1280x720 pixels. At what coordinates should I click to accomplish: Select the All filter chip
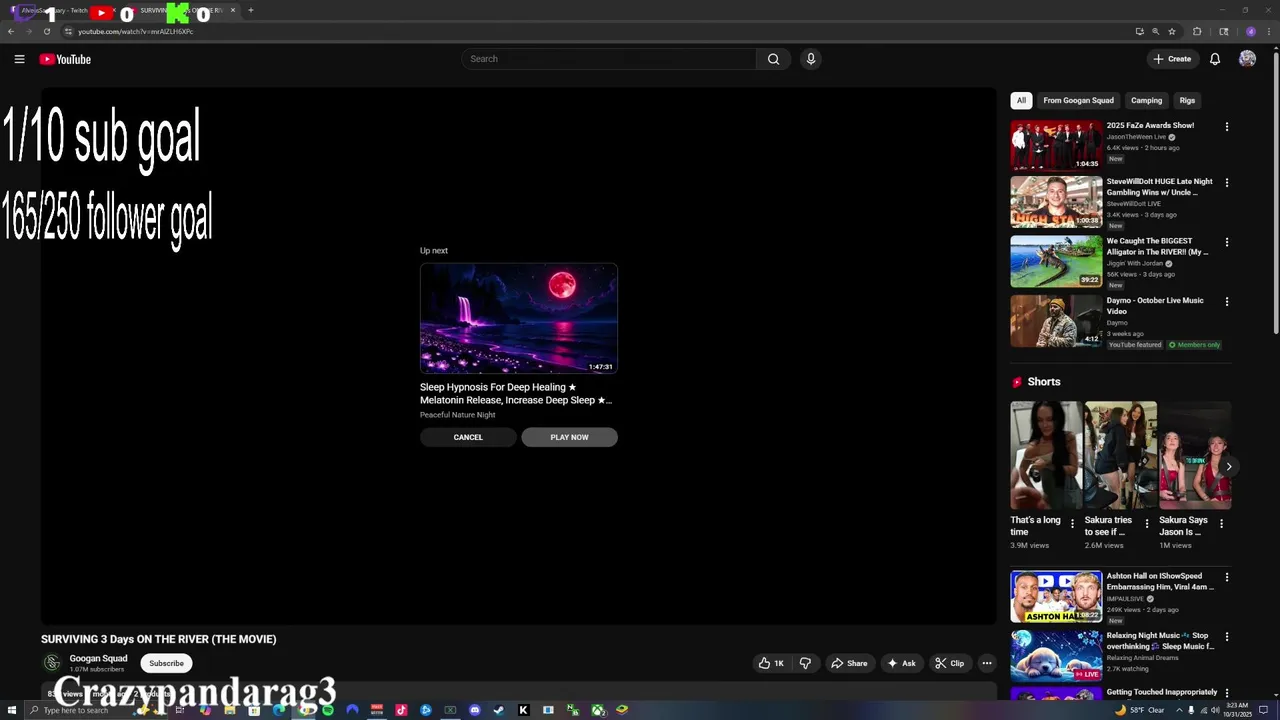[x=1021, y=100]
